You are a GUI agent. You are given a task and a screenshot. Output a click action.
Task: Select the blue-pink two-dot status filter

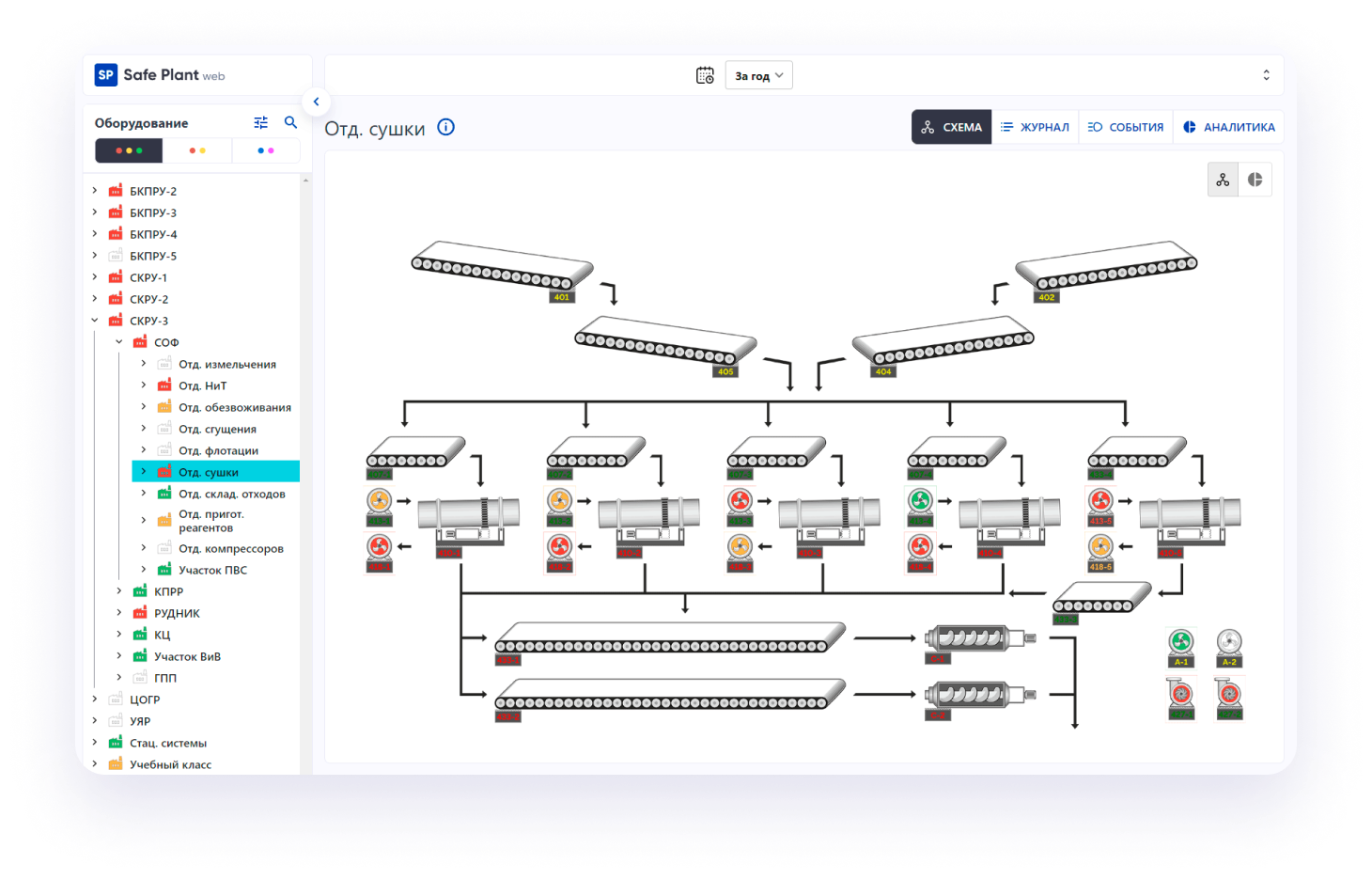click(266, 150)
